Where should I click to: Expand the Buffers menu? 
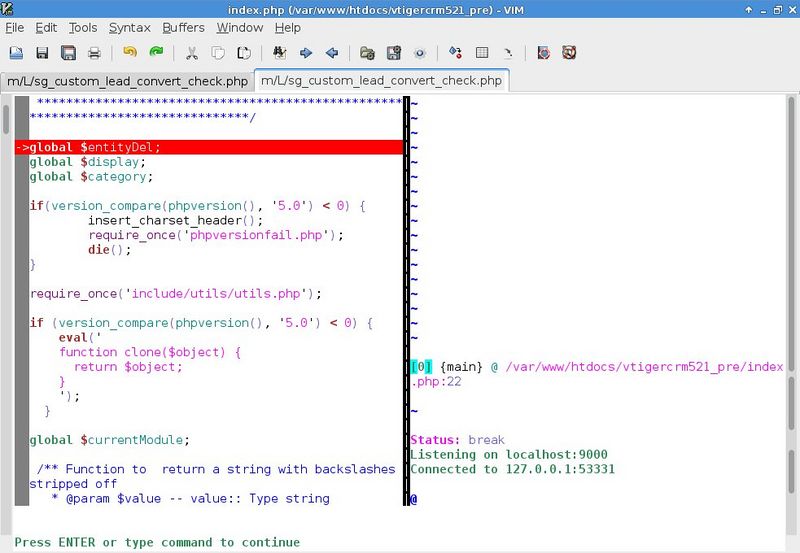(183, 28)
